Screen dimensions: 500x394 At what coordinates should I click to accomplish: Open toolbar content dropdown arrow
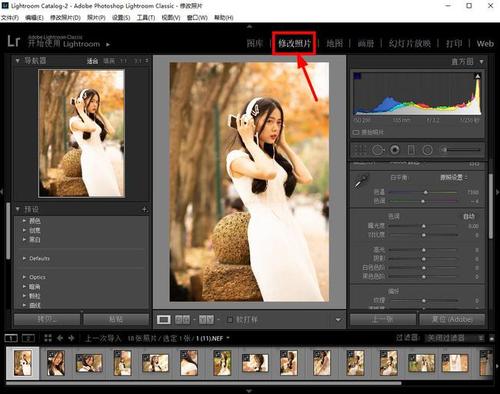pos(338,320)
